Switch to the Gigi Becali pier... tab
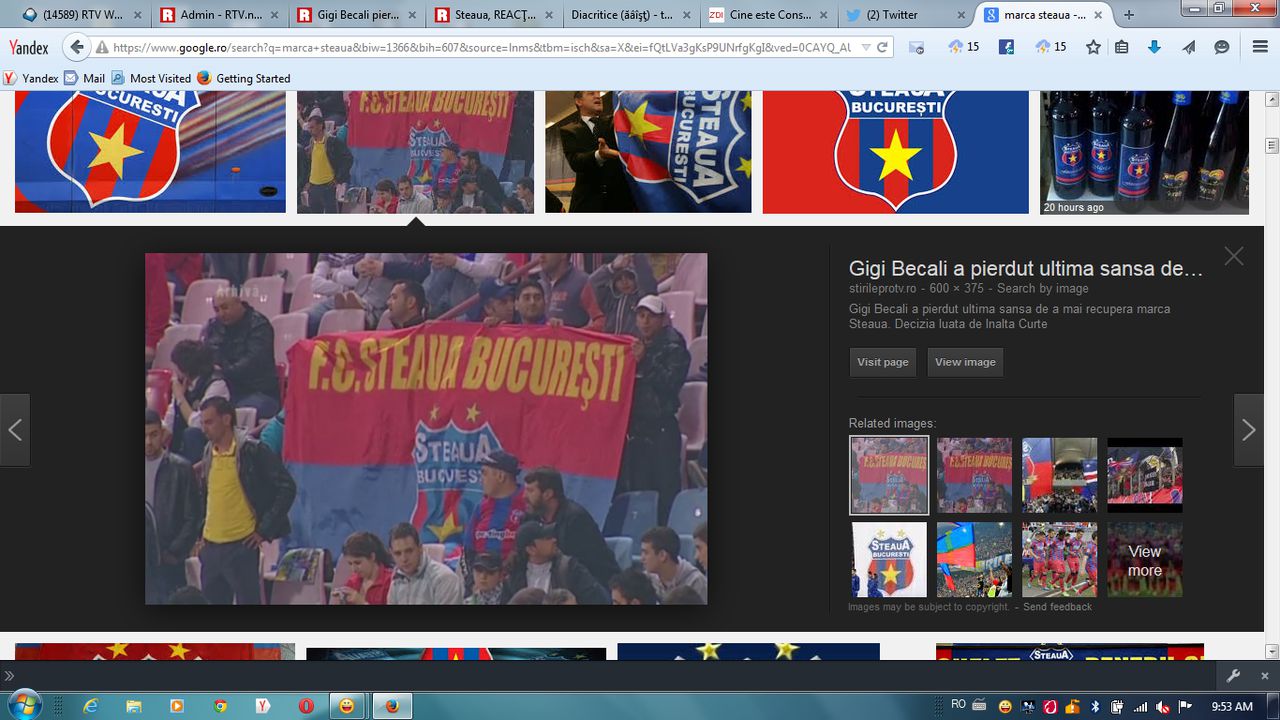The height and width of the screenshot is (720, 1280). coord(356,15)
